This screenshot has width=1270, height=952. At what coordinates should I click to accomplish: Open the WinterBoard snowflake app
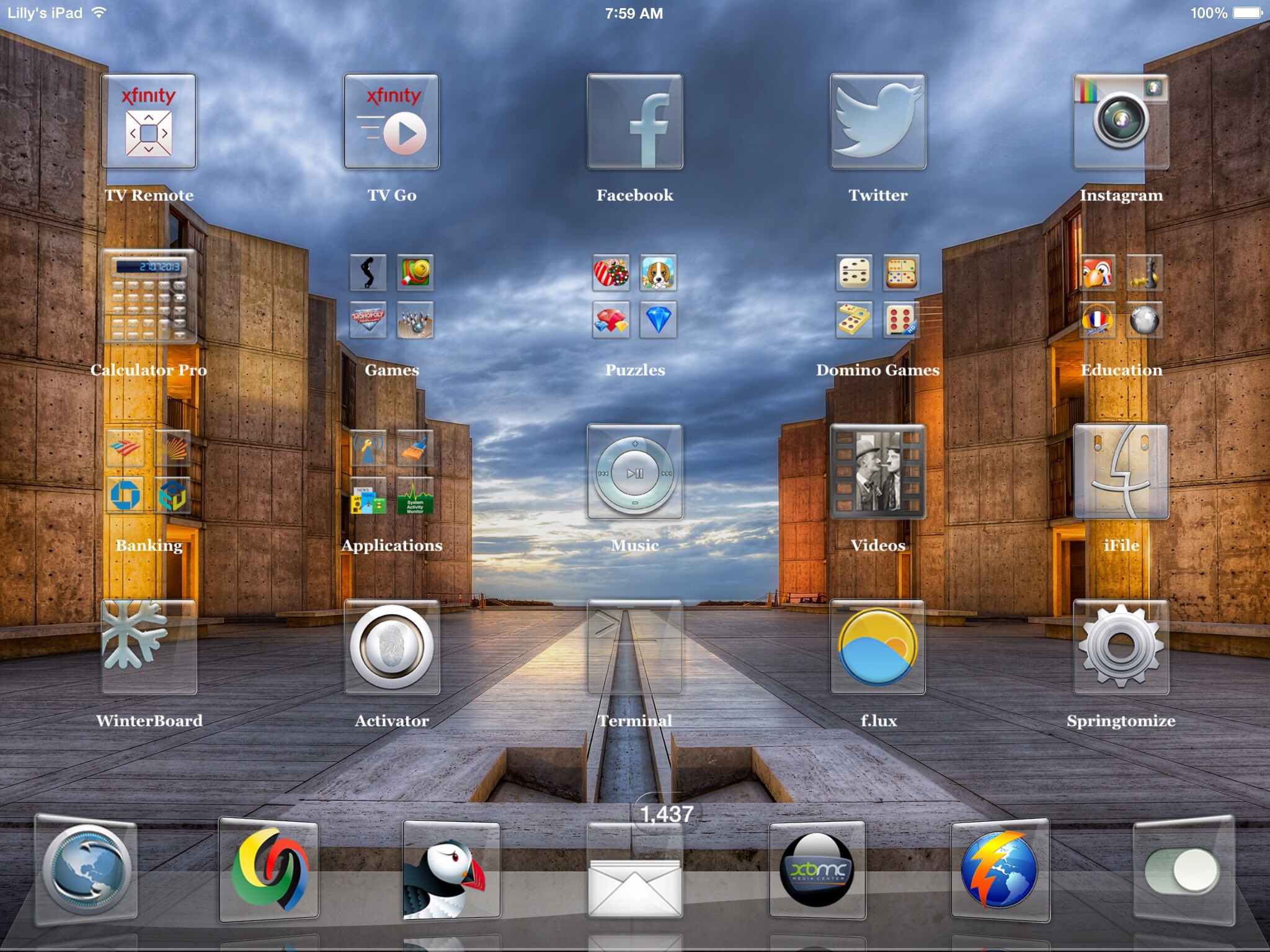[149, 647]
